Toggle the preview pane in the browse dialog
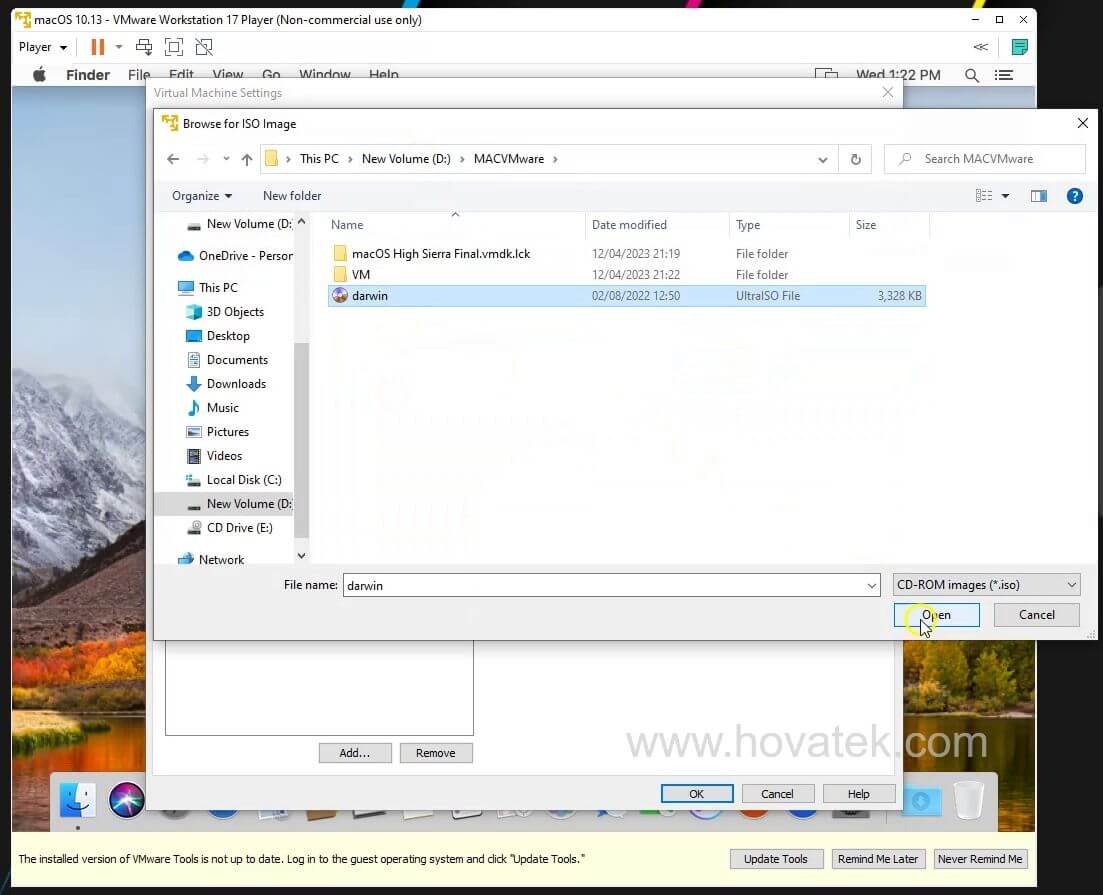Screen dimensions: 1103x895 (1039, 196)
